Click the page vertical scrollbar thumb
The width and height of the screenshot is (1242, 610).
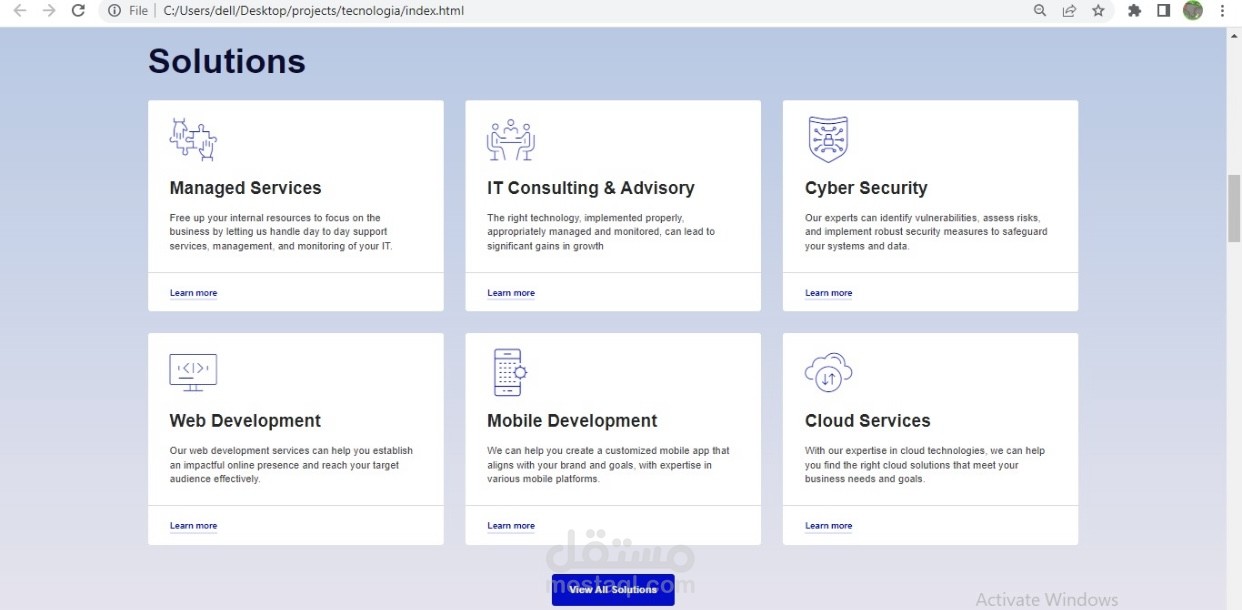click(1234, 208)
